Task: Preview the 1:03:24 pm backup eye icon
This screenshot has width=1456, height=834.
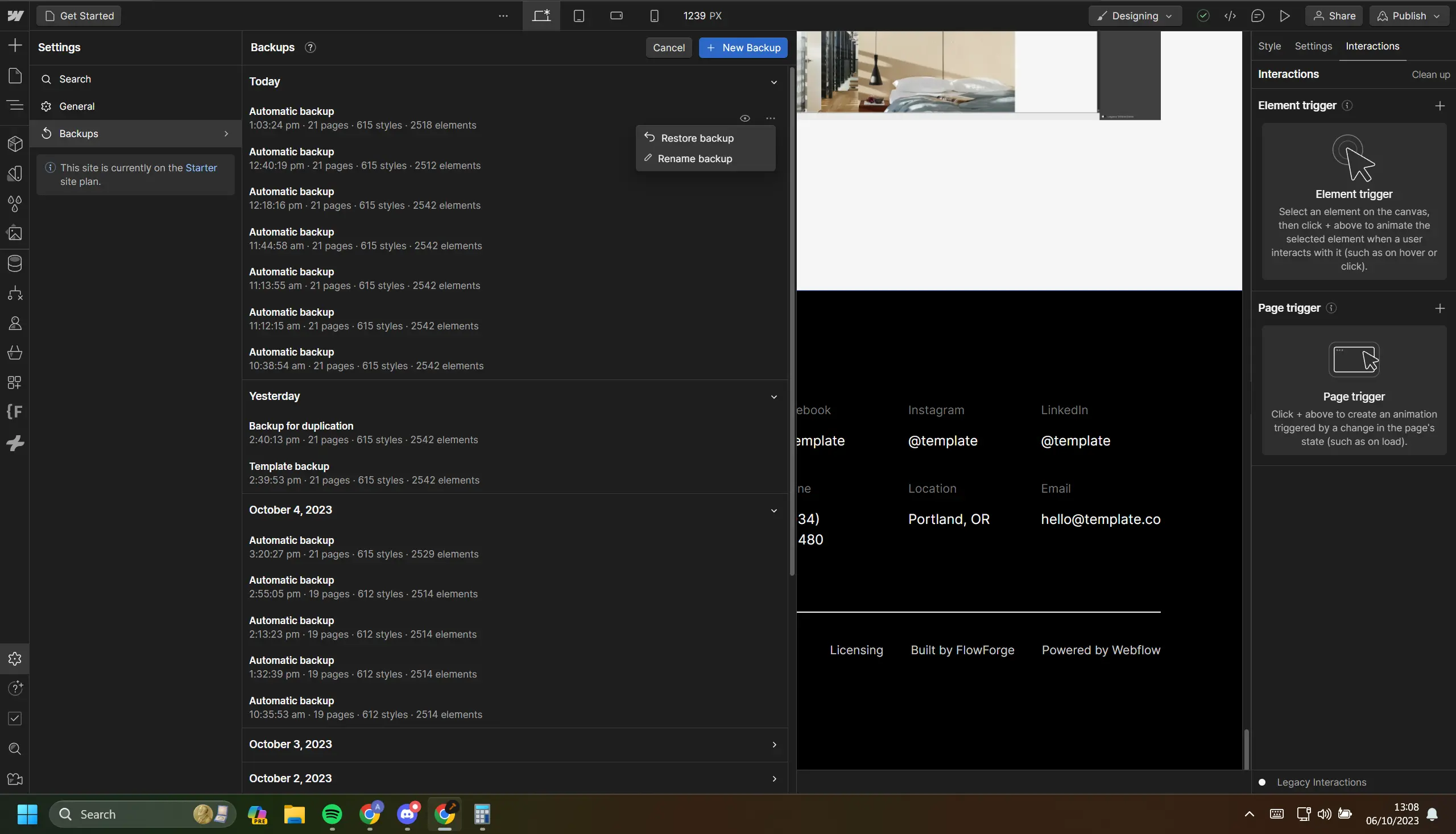Action: [x=745, y=118]
